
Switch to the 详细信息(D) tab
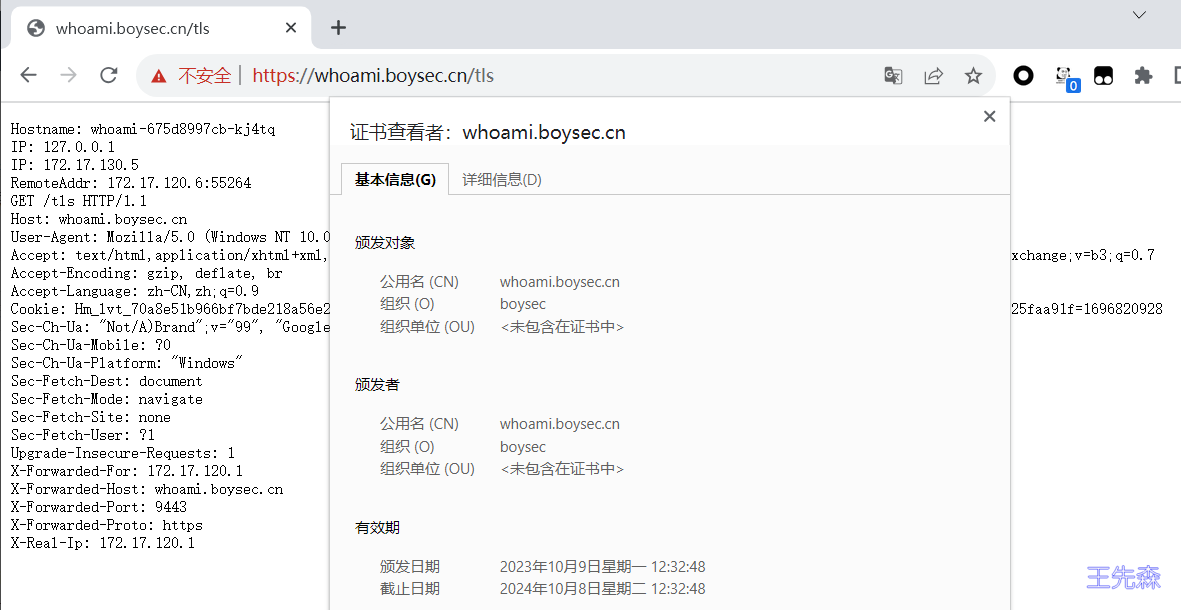502,180
